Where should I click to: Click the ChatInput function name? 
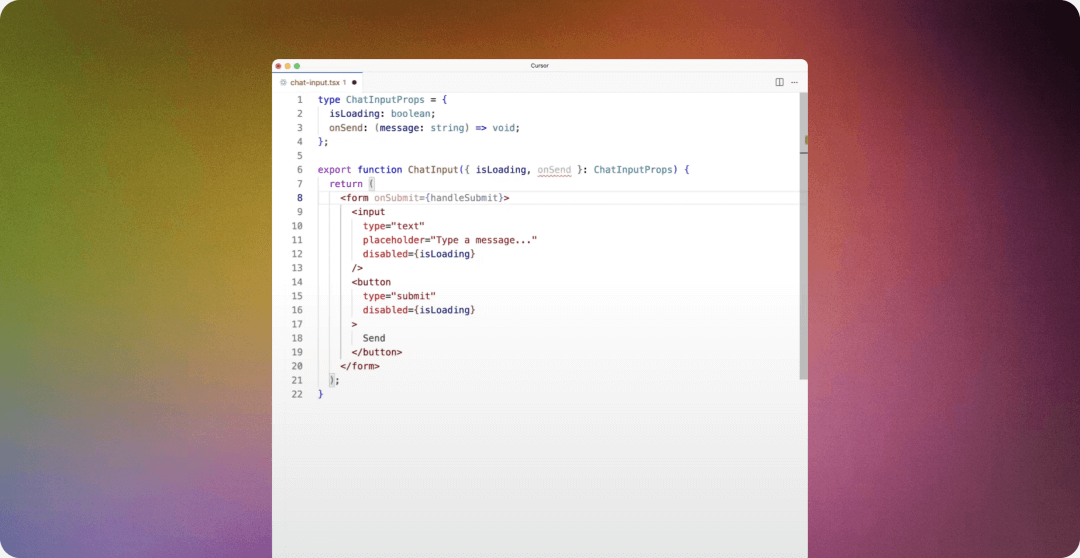pos(433,170)
